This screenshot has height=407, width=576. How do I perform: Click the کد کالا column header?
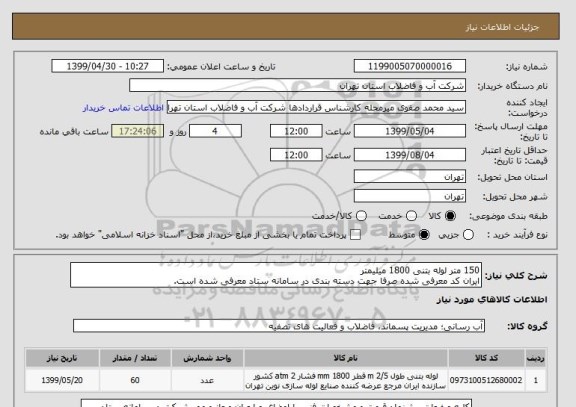coord(486,358)
